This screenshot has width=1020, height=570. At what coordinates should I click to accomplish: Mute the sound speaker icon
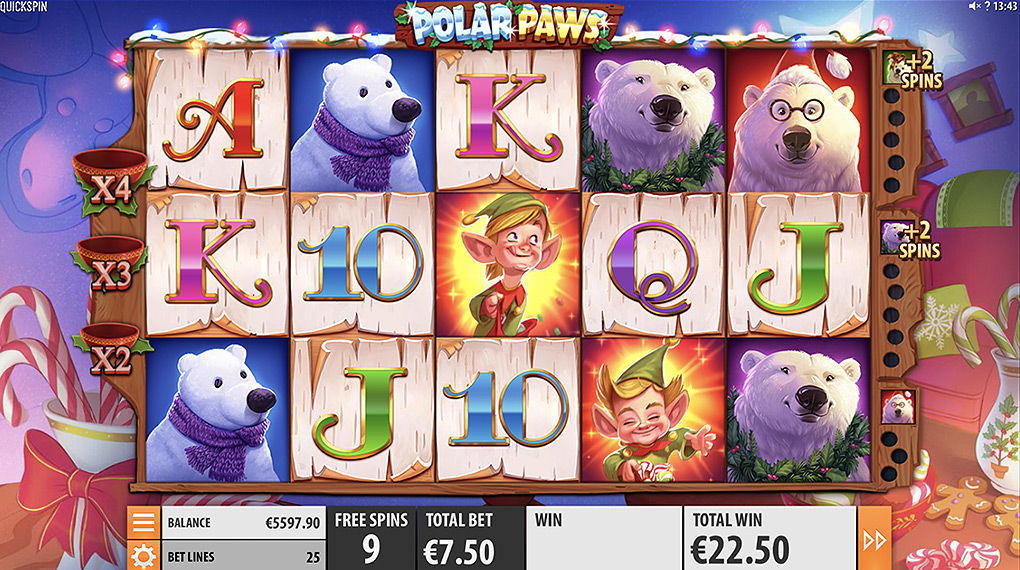(x=974, y=6)
